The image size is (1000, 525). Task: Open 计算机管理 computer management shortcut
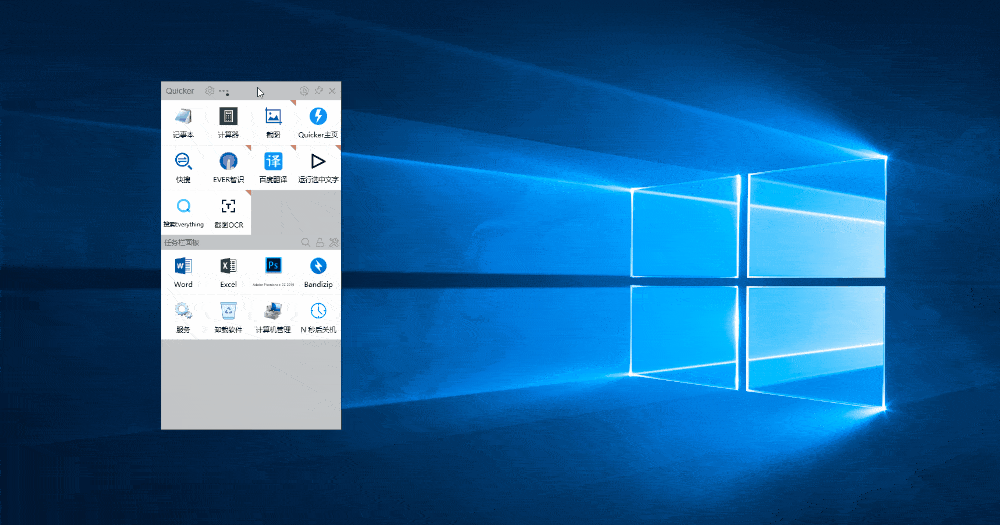273,317
